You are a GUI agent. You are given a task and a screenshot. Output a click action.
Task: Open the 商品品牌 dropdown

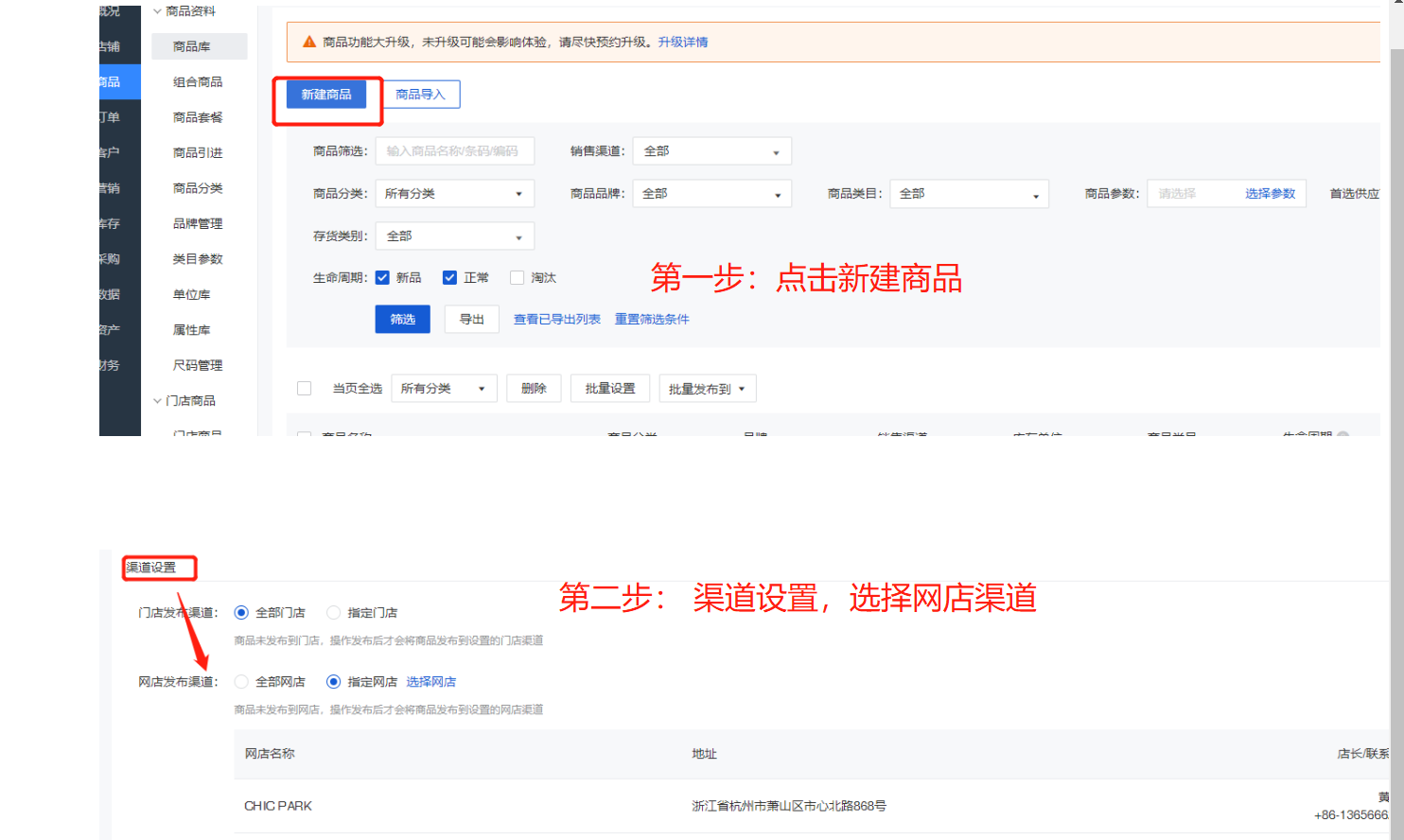[x=711, y=194]
